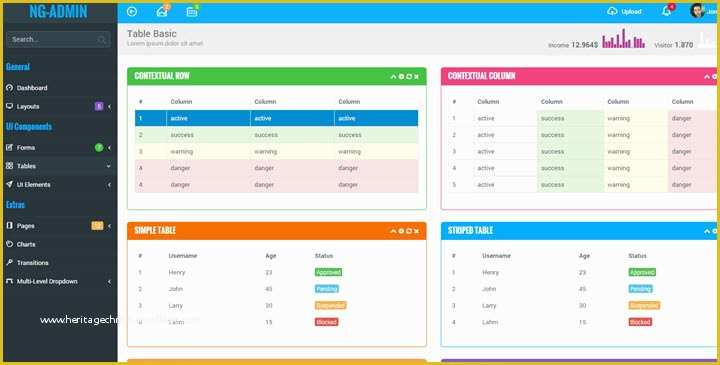The image size is (720, 365).
Task: Click the orange badge next to Pages
Action: (97, 225)
